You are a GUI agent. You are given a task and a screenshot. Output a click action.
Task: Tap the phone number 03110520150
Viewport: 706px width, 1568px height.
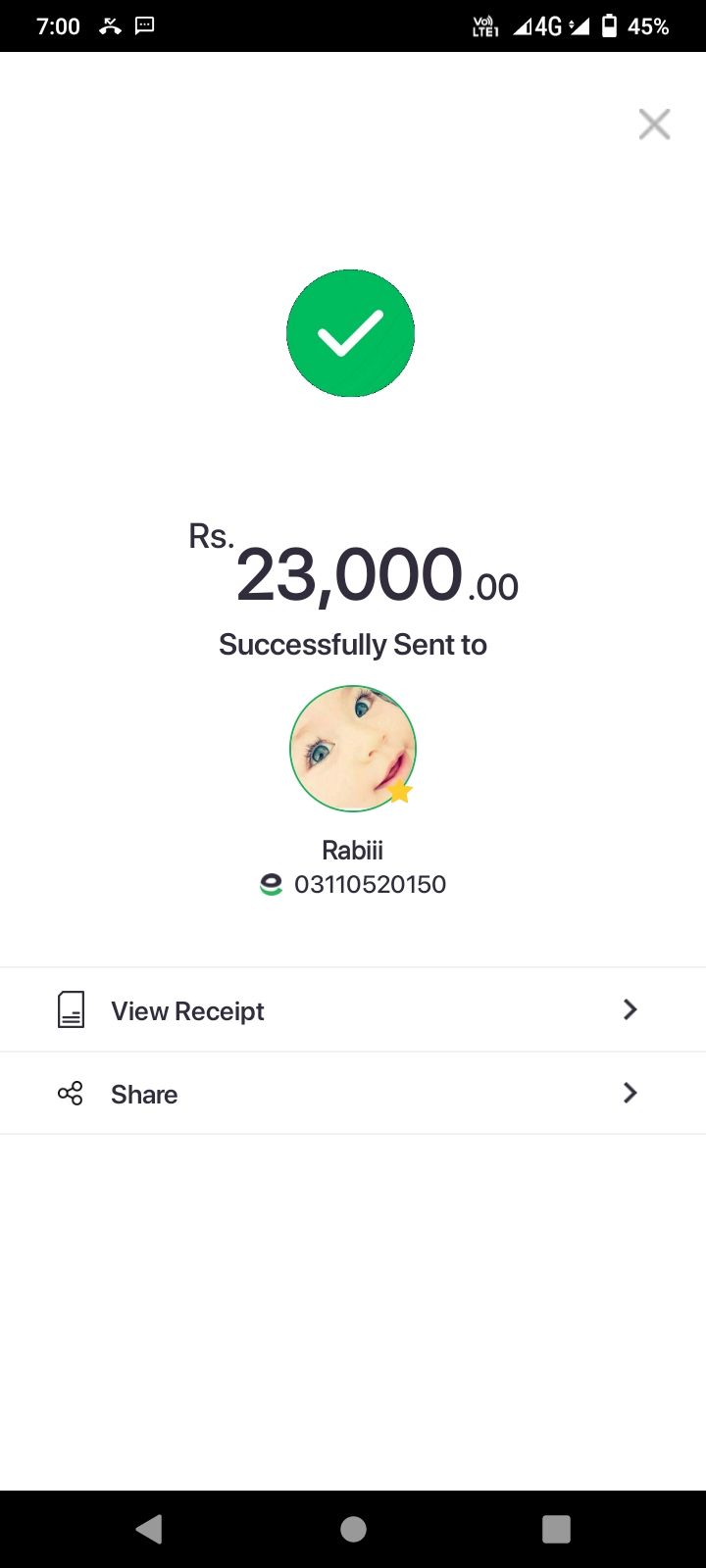pyautogui.click(x=370, y=884)
